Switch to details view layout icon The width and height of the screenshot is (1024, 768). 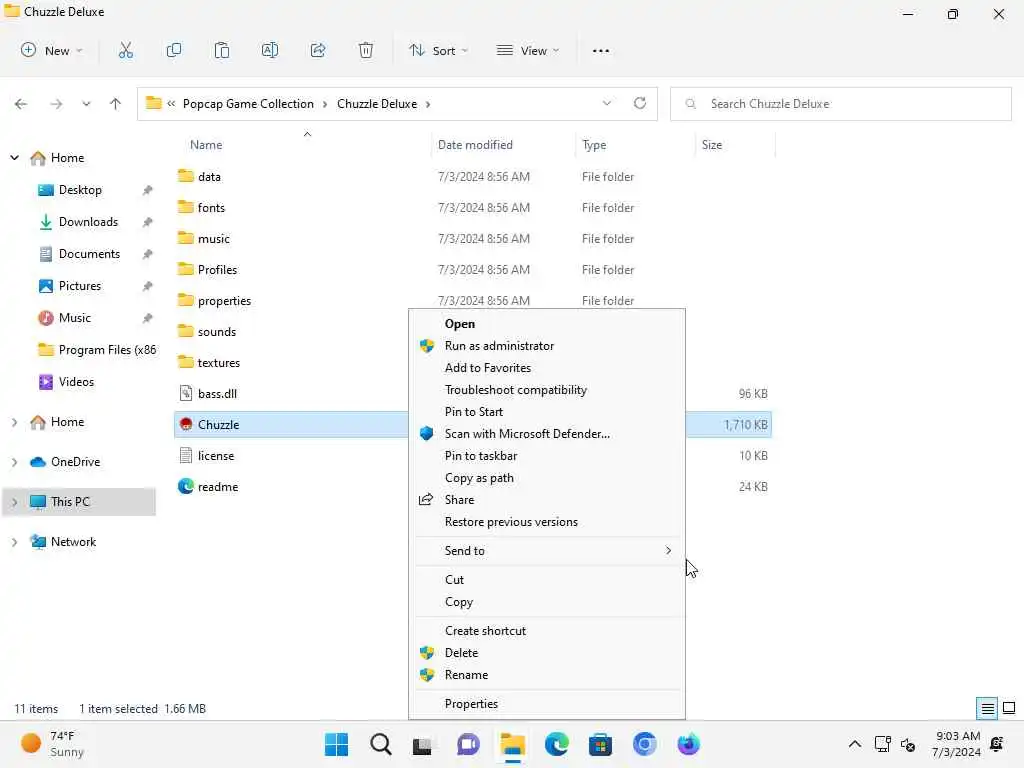987,708
